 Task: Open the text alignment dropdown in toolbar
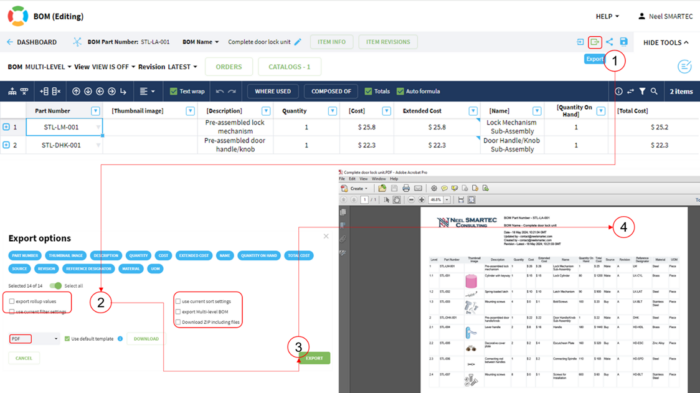coord(147,92)
